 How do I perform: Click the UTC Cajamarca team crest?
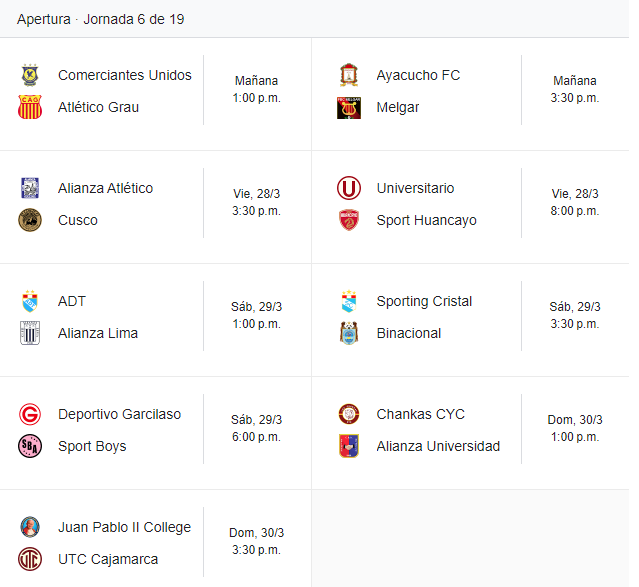coord(30,559)
